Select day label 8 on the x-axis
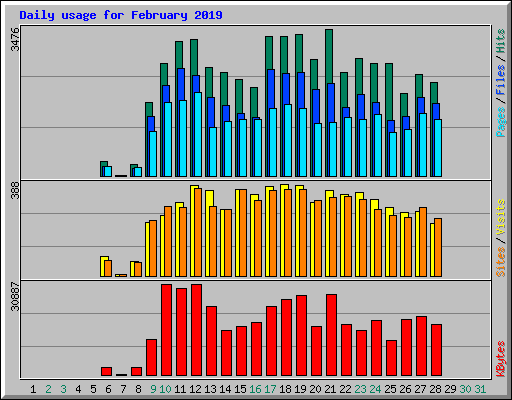The image size is (512, 400). point(138,389)
